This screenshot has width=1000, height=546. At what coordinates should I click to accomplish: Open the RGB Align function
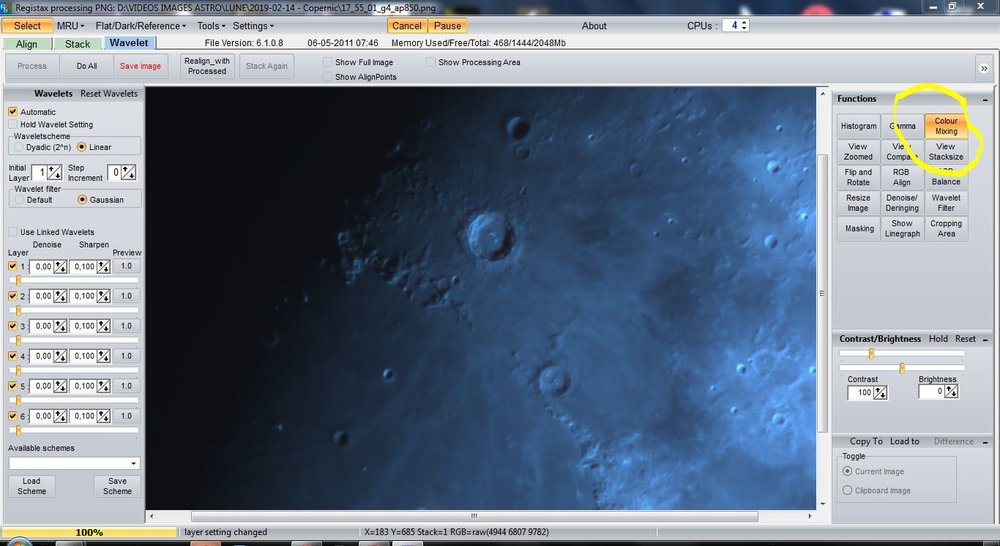click(902, 177)
